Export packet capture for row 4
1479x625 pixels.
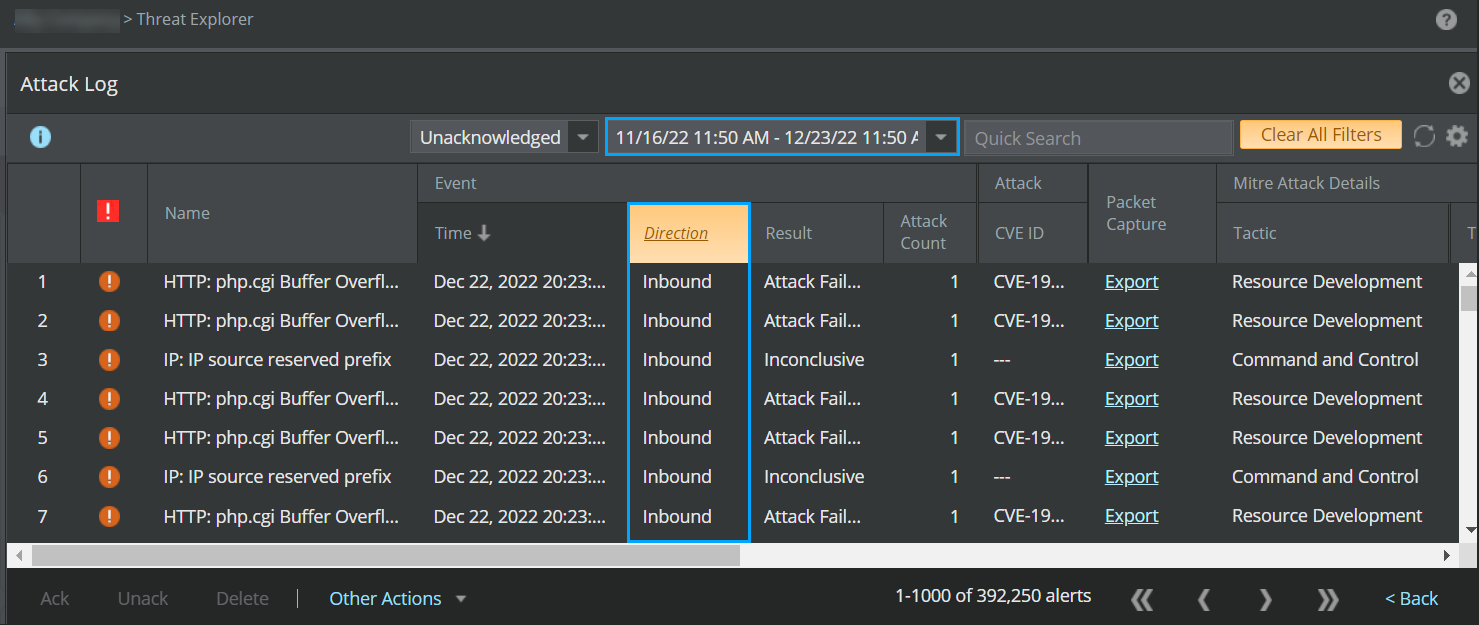tap(1131, 399)
